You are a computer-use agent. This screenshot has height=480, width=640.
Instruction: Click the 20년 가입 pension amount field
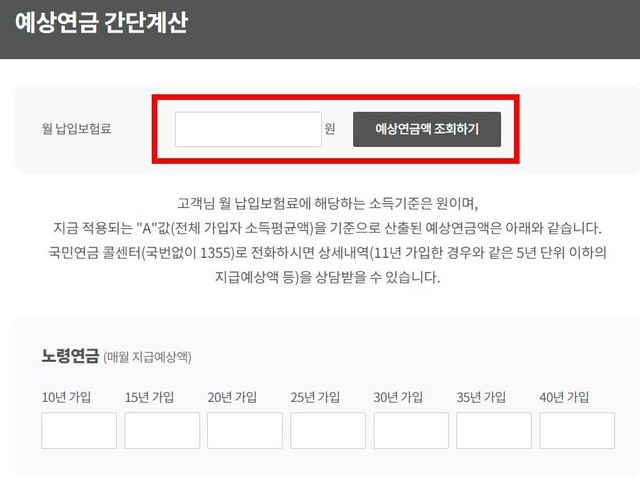tap(245, 431)
